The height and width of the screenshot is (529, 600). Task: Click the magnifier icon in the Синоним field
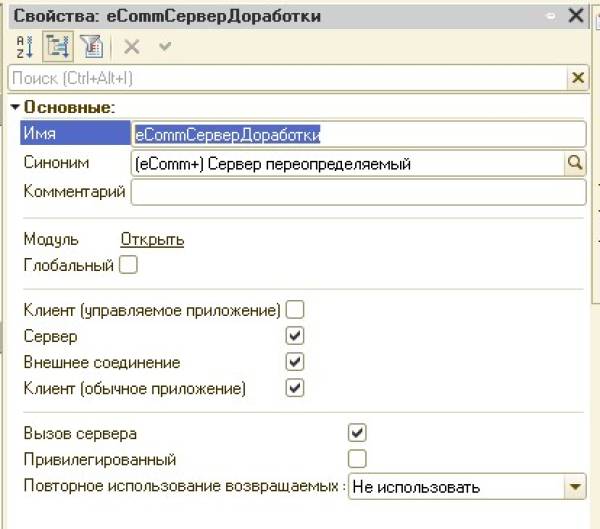[x=576, y=162]
